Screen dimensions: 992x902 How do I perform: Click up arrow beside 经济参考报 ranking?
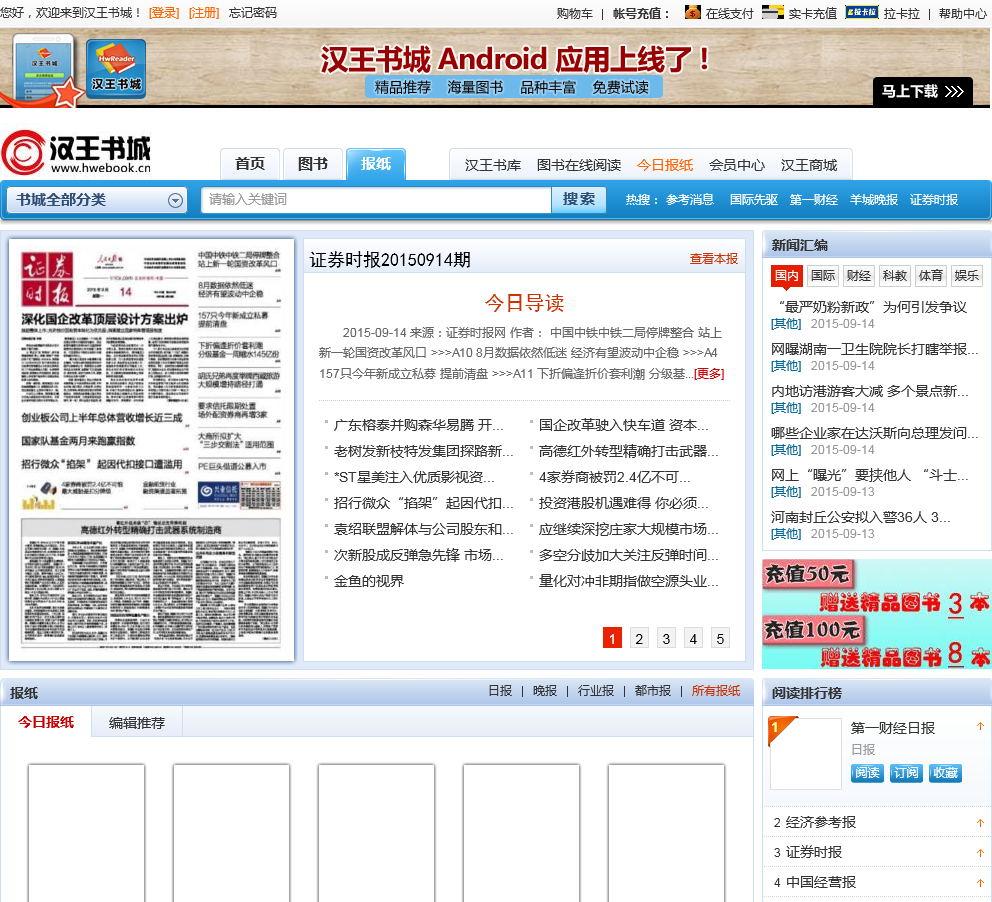point(980,823)
